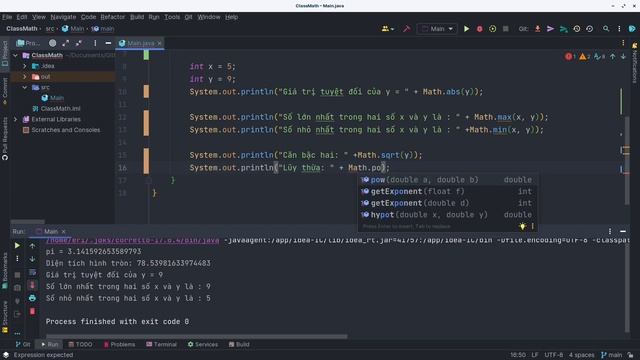Collapse ClassMath project root

coord(16,55)
